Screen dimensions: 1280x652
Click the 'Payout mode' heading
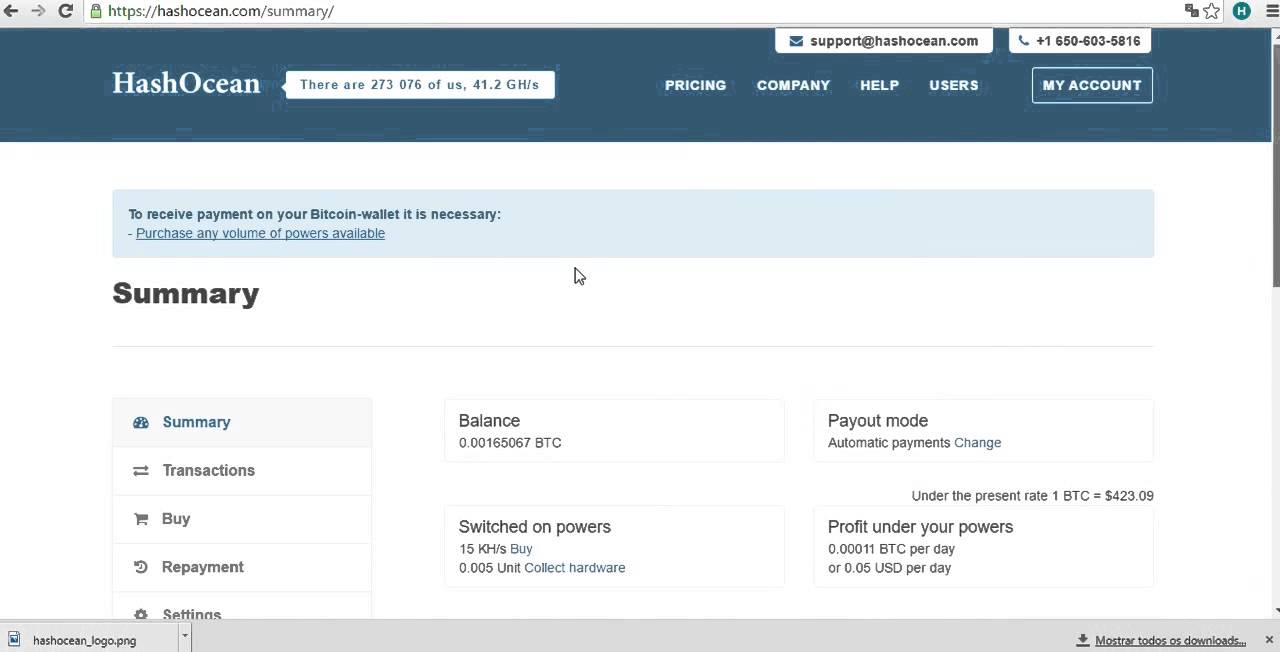(878, 421)
